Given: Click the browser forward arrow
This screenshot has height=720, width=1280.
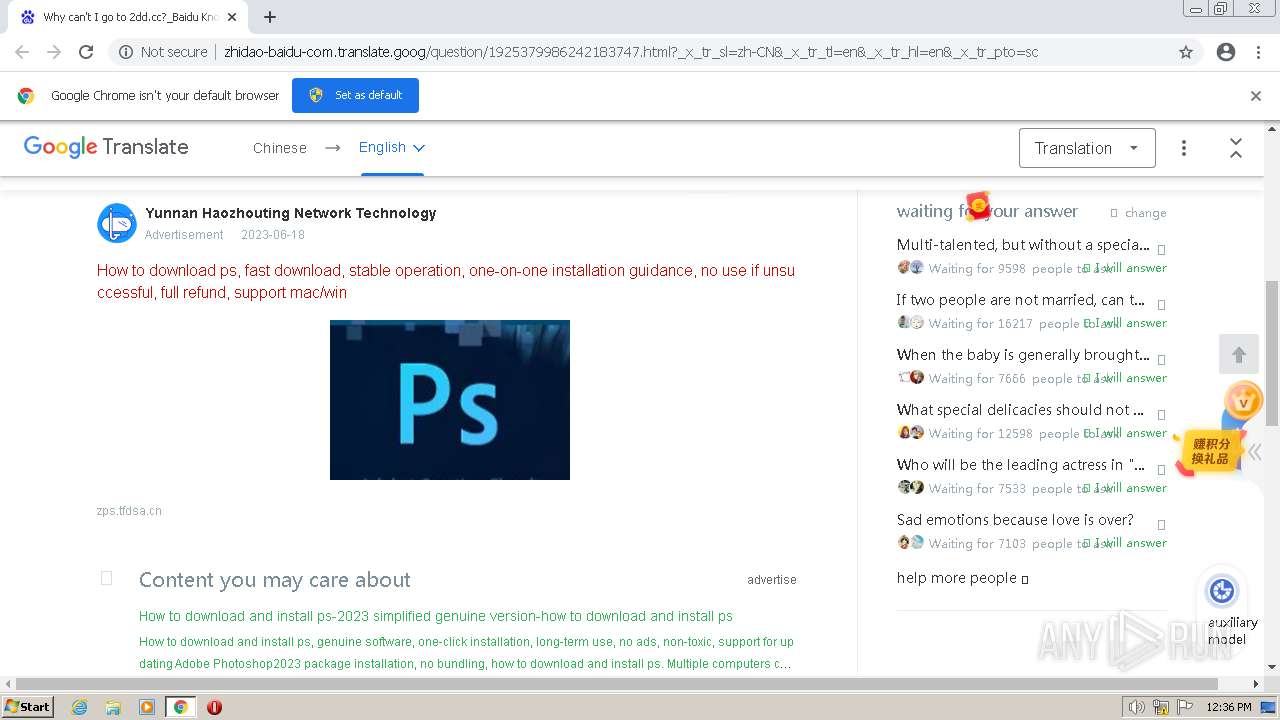Looking at the screenshot, I should [54, 52].
